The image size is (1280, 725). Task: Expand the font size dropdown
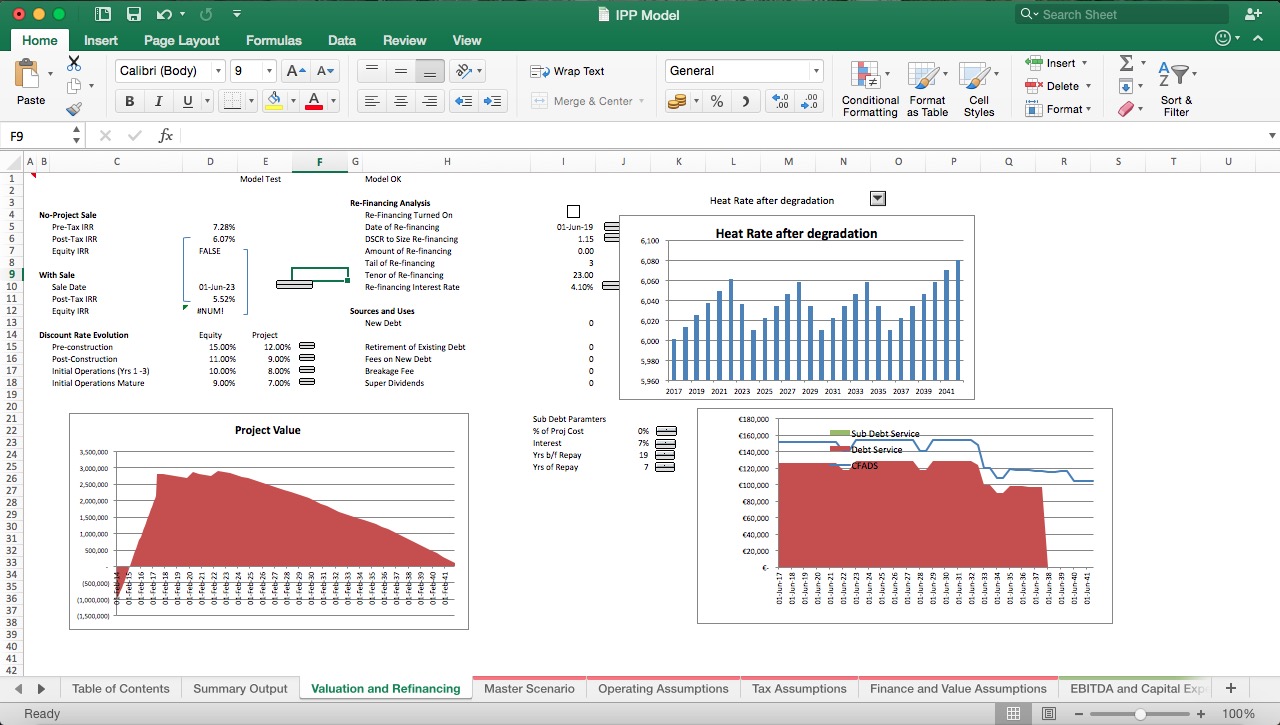pyautogui.click(x=267, y=70)
